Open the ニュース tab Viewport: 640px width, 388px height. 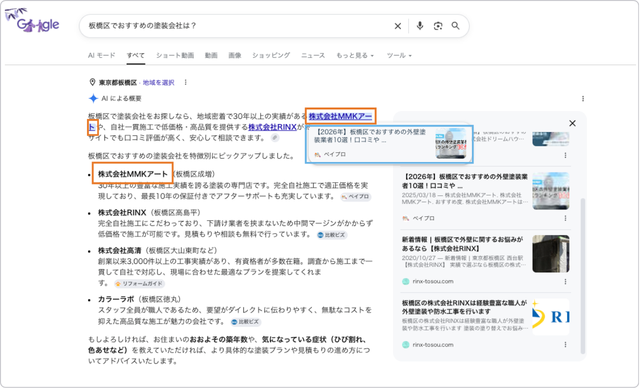coord(313,55)
